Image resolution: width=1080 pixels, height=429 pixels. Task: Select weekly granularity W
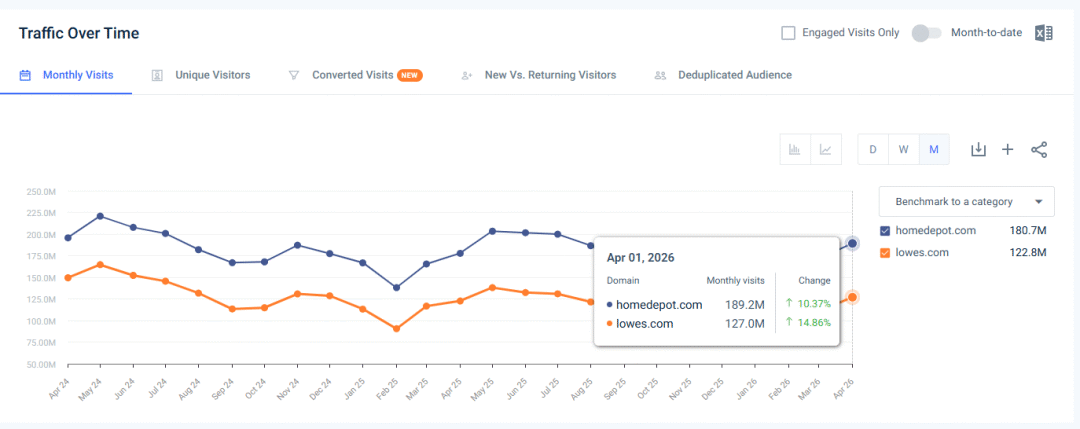tap(904, 149)
